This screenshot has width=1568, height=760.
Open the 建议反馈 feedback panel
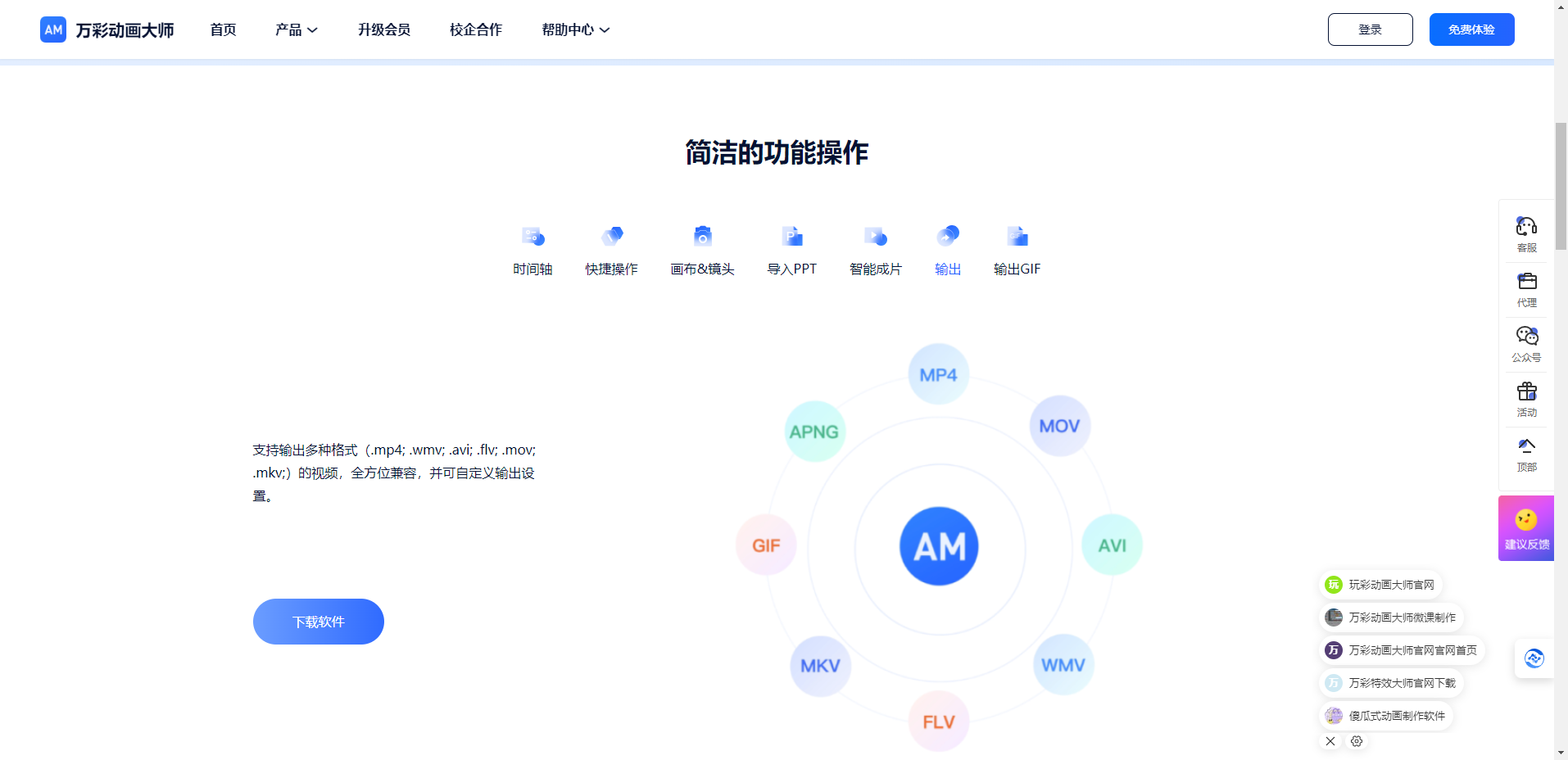point(1525,527)
